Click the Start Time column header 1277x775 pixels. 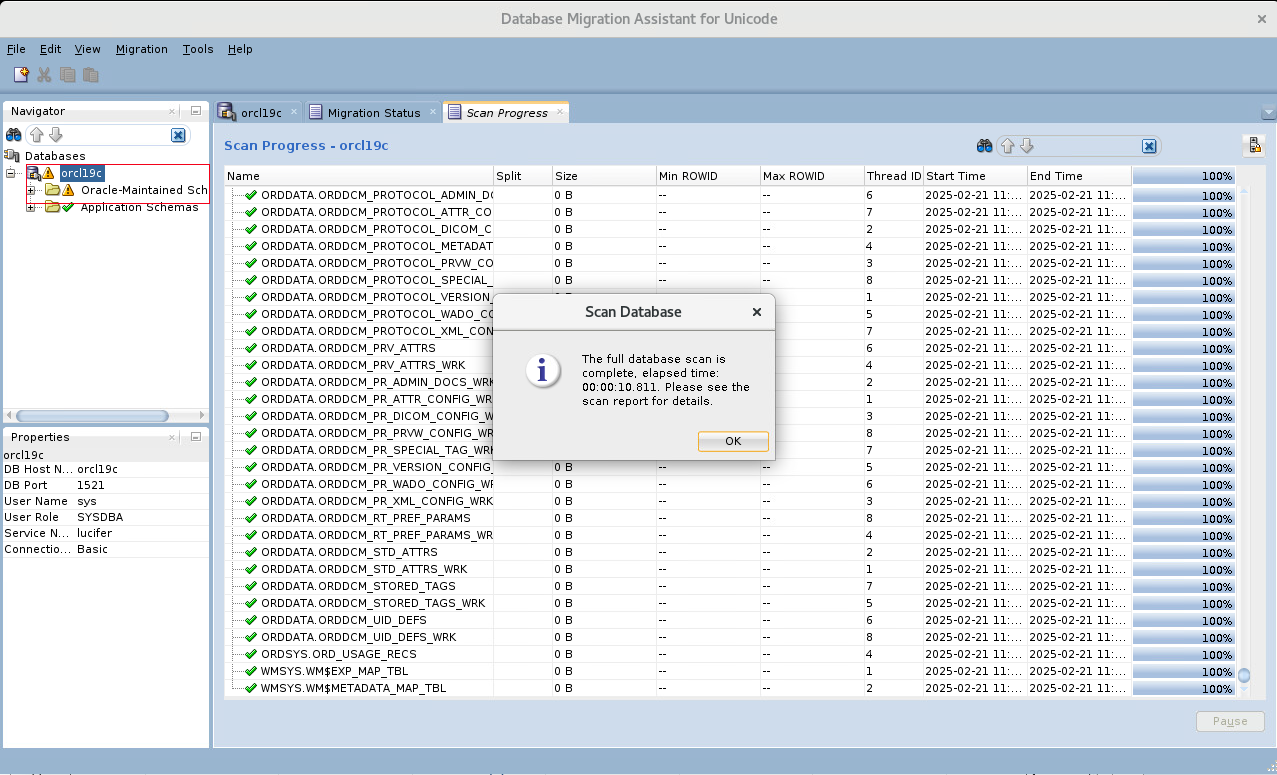pos(975,176)
